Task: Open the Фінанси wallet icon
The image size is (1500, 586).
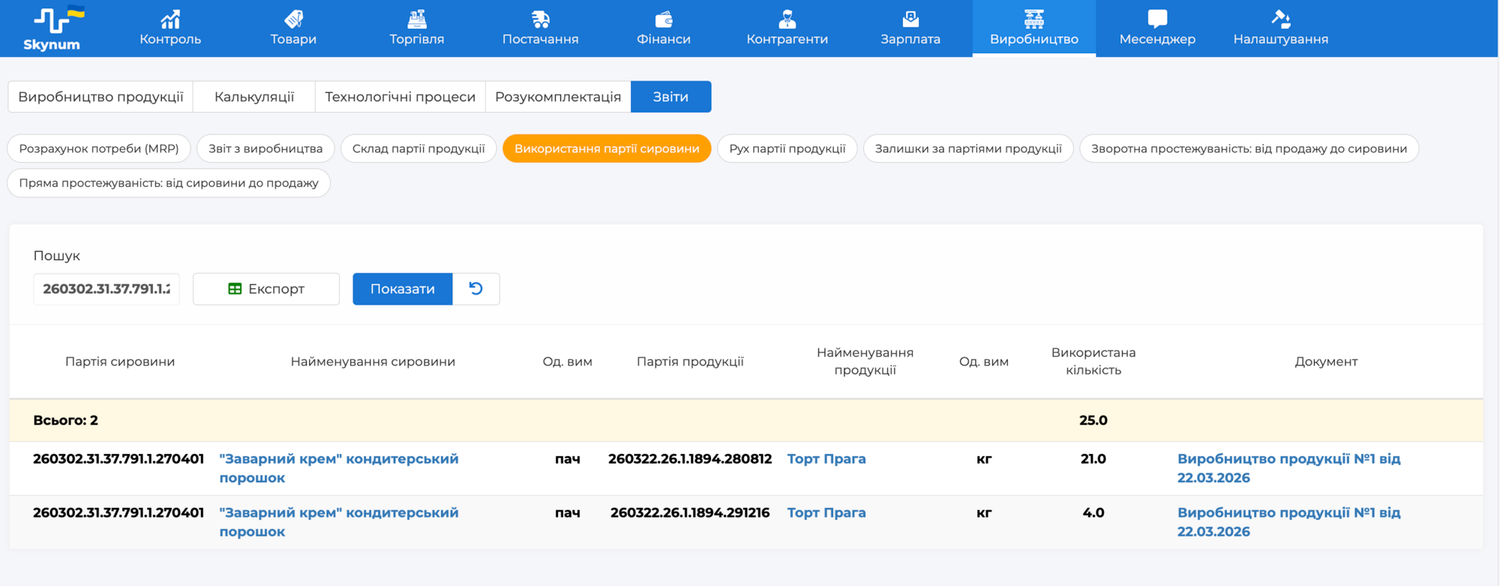Action: coord(663,19)
